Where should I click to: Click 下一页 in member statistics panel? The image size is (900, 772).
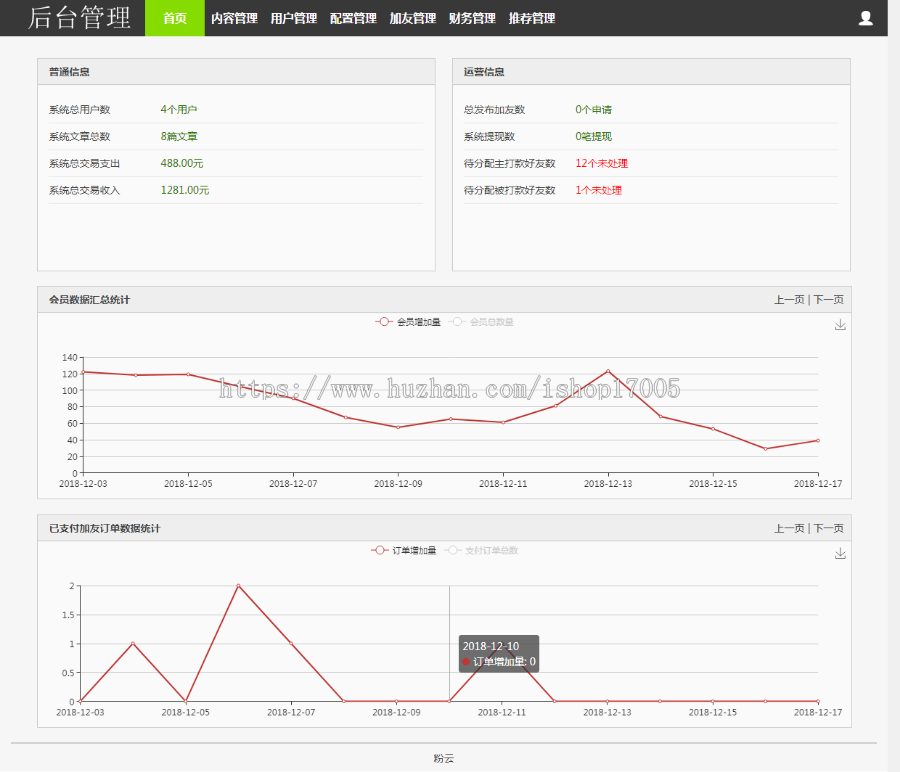tap(828, 299)
